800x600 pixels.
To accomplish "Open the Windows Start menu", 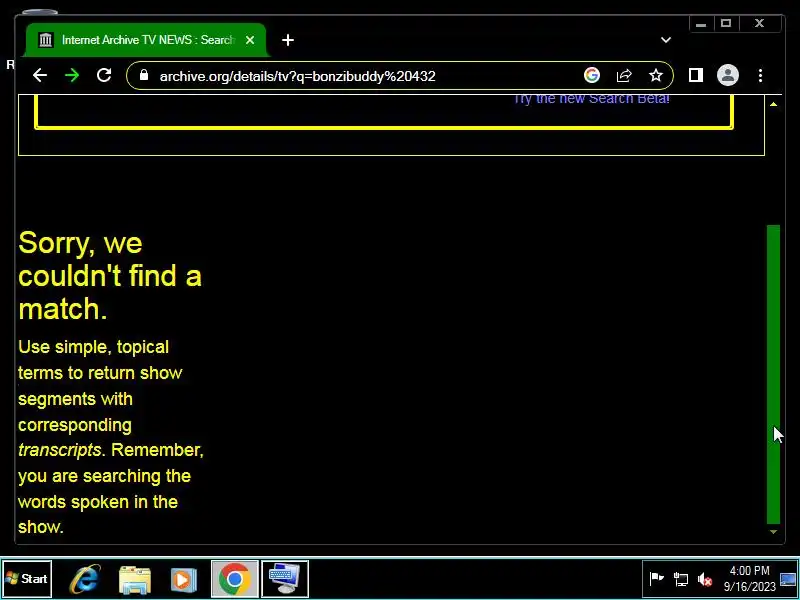I will coord(27,579).
